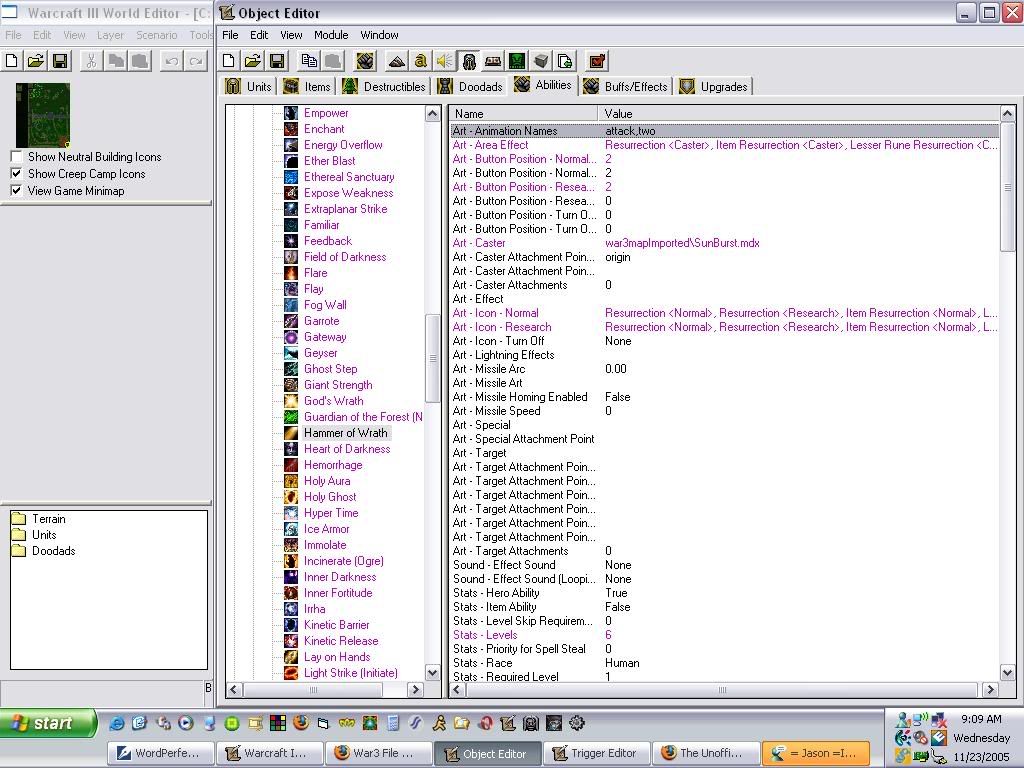The width and height of the screenshot is (1024, 768).
Task: Click the Save floppy icon in Object Editor toolbar
Action: point(277,61)
